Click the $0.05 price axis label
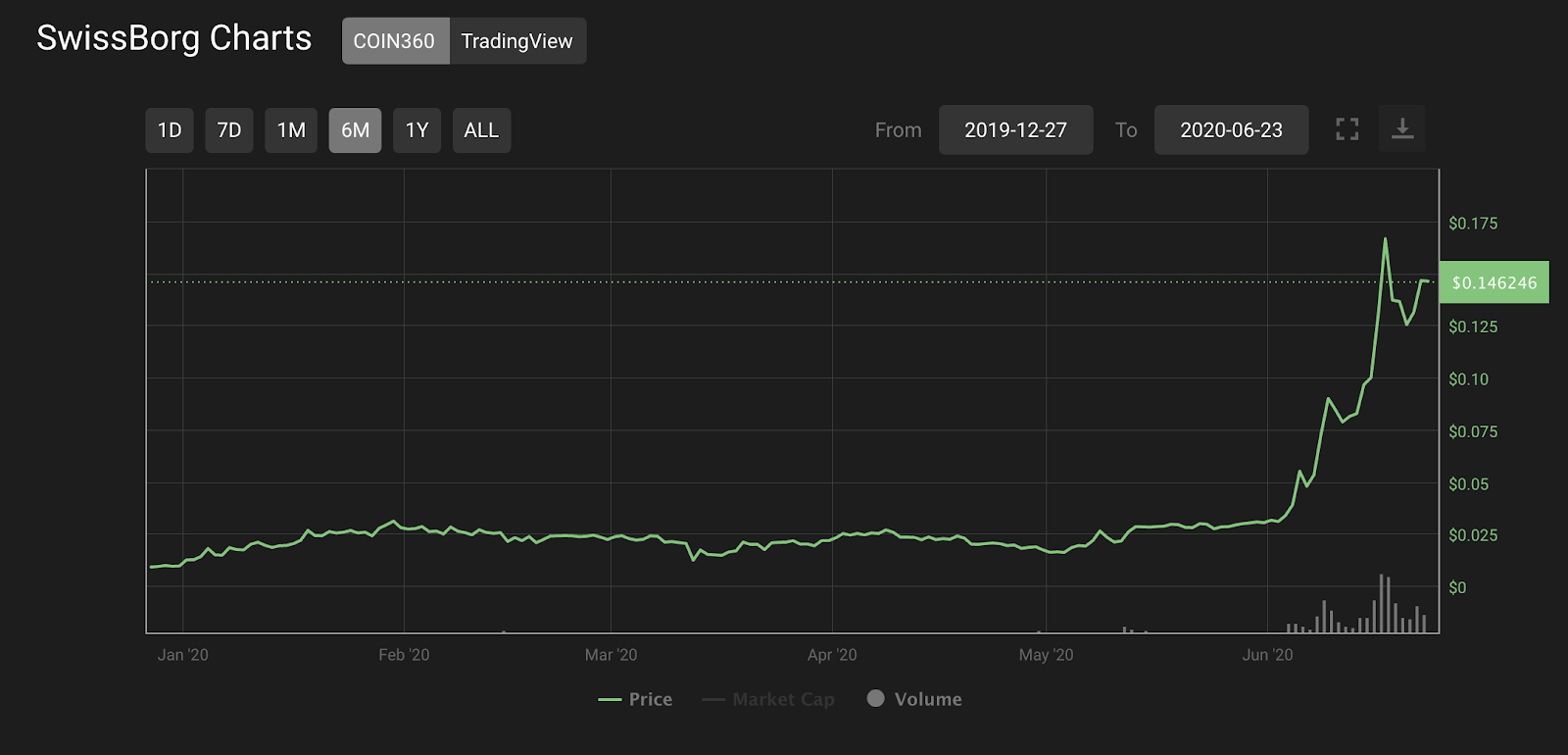The width and height of the screenshot is (1568, 755). click(1468, 484)
